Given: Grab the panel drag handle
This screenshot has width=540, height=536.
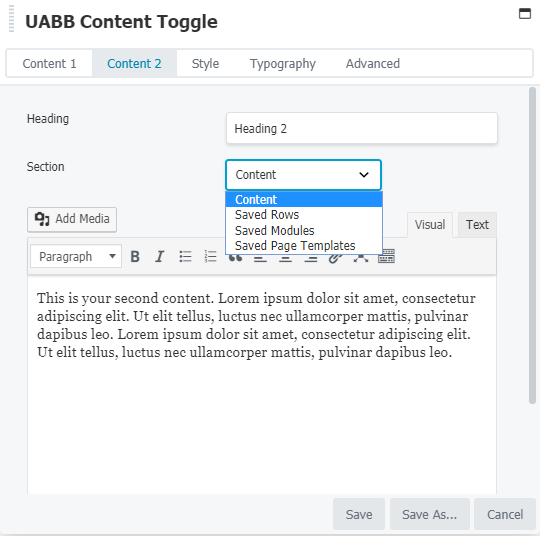Looking at the screenshot, I should (11, 19).
